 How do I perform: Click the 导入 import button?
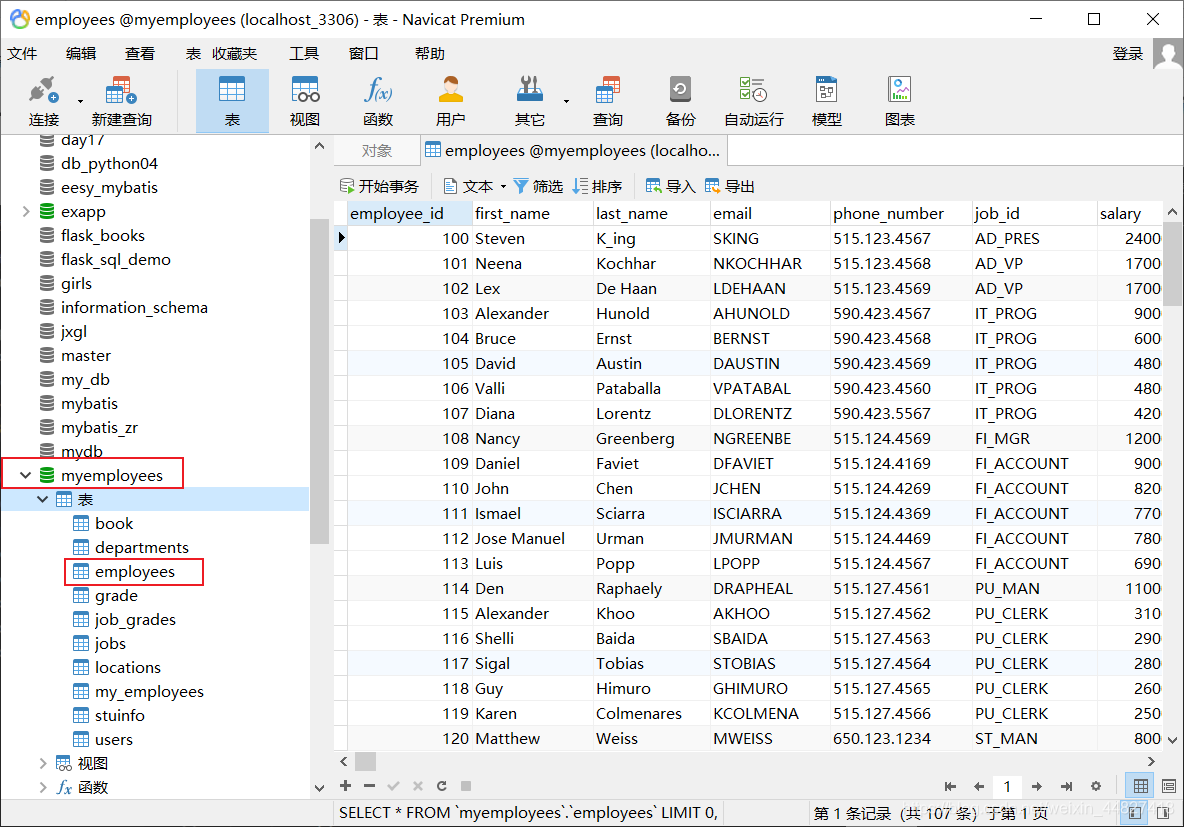671,186
